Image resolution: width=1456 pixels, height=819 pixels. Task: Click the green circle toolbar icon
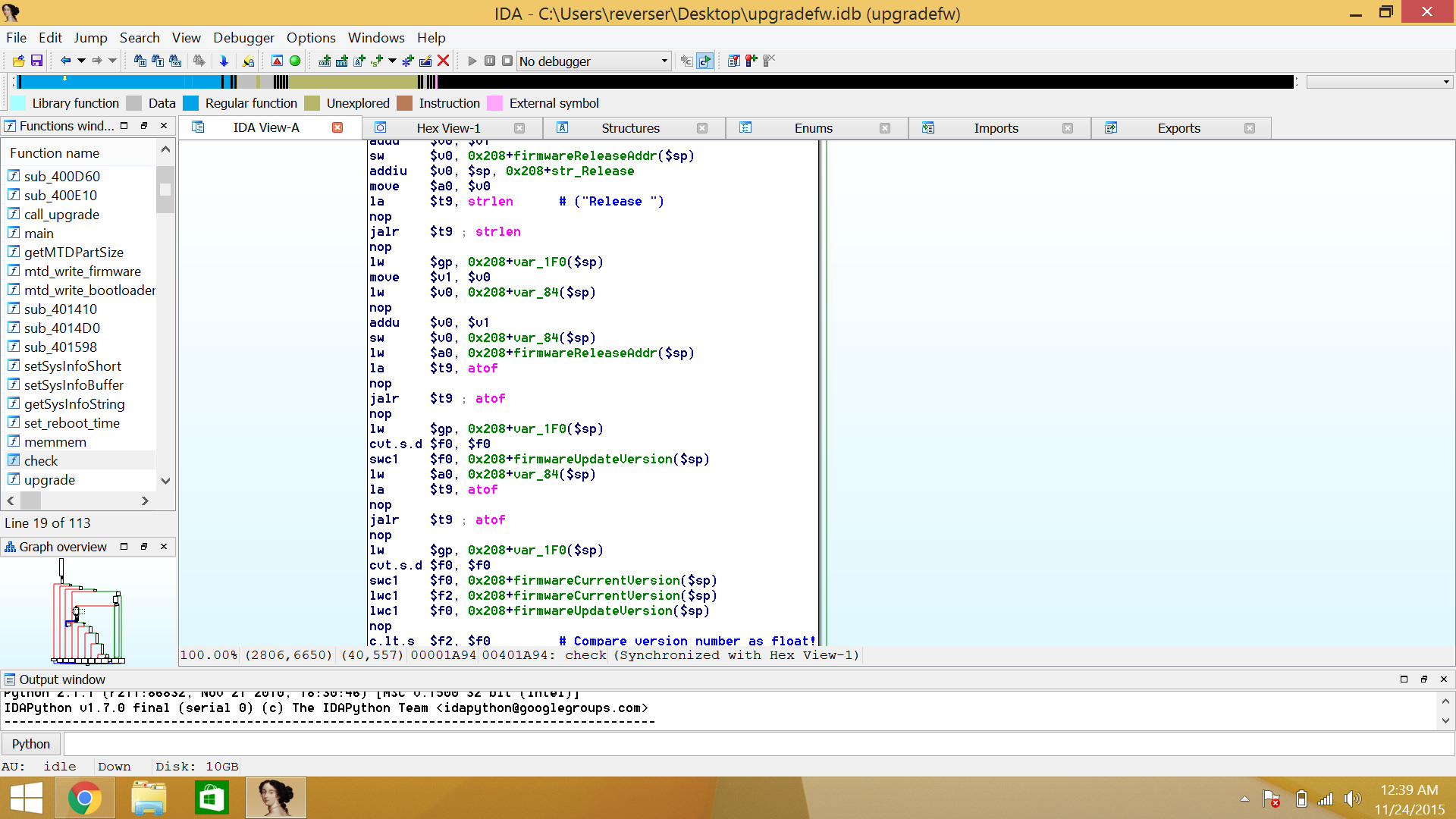295,61
